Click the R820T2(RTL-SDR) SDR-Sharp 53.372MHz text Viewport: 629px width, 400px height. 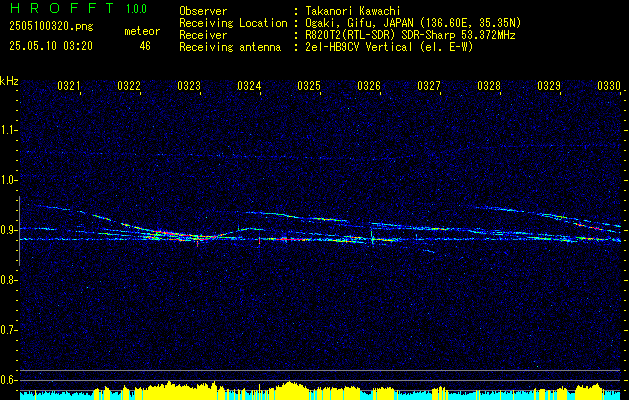pos(410,35)
